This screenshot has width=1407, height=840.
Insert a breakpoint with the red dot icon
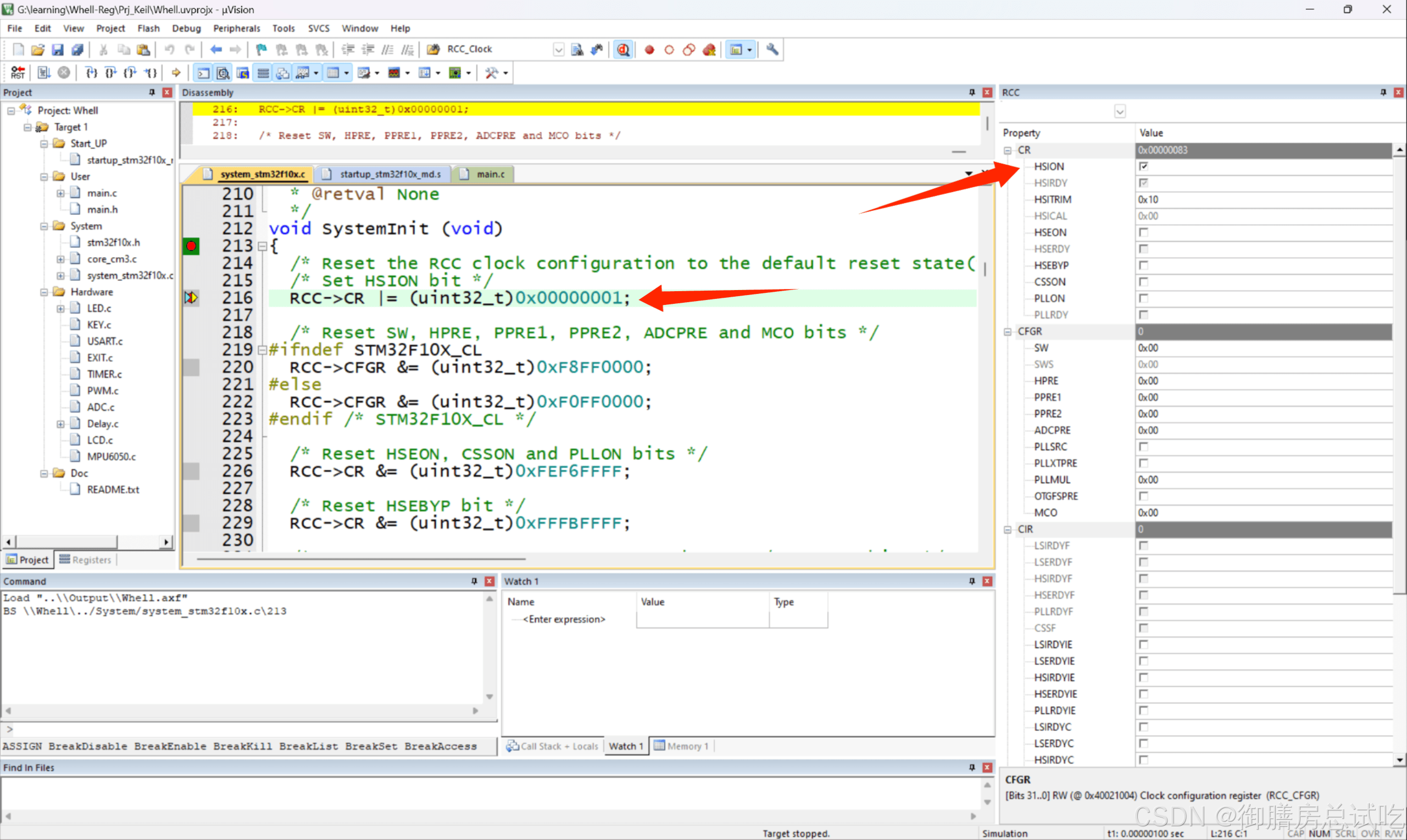[649, 49]
